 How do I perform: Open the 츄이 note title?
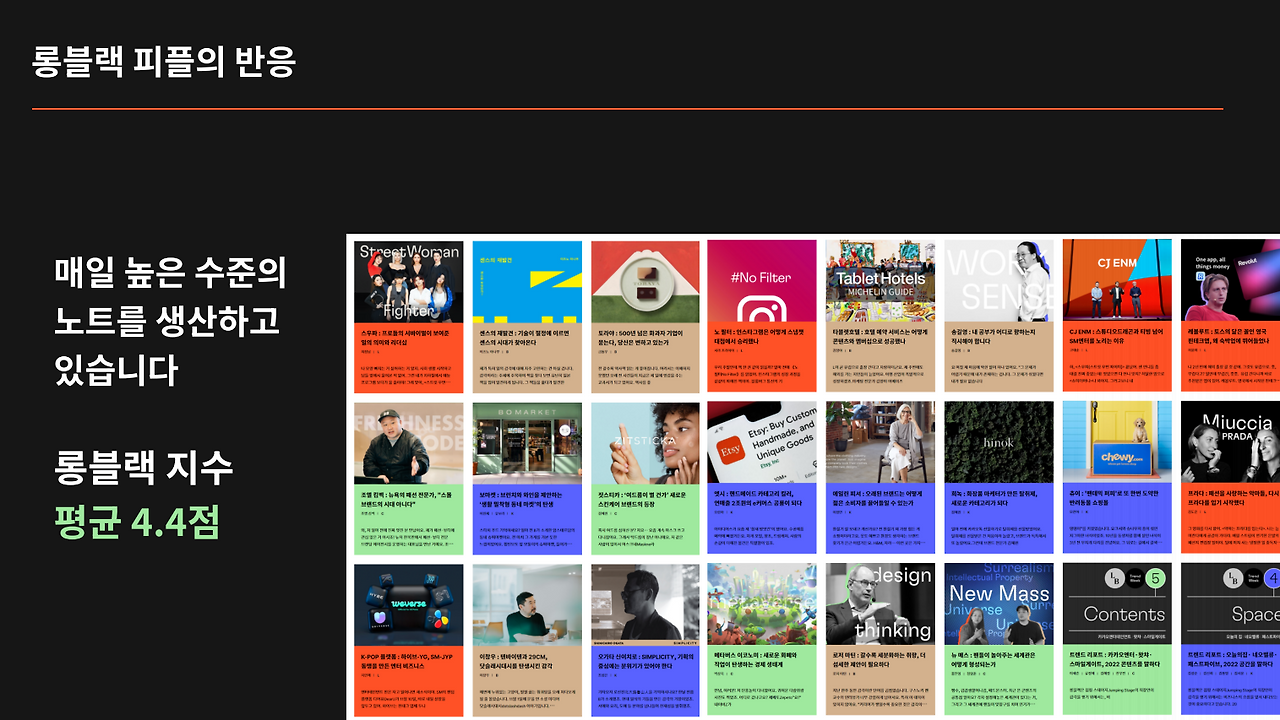click(1116, 498)
